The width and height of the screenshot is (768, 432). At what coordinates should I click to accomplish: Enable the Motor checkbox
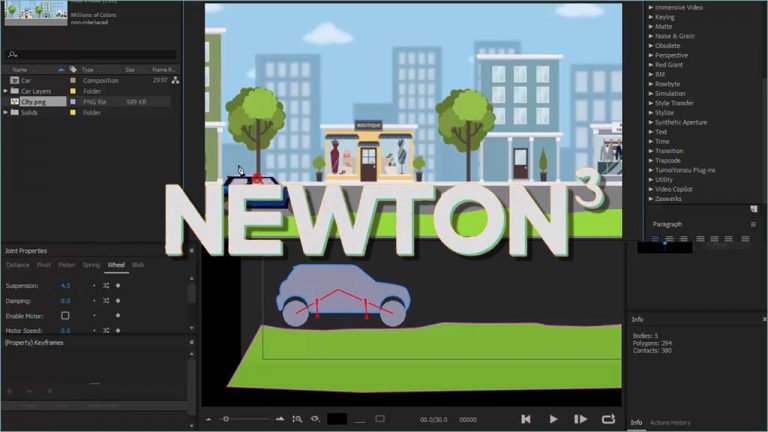65,315
